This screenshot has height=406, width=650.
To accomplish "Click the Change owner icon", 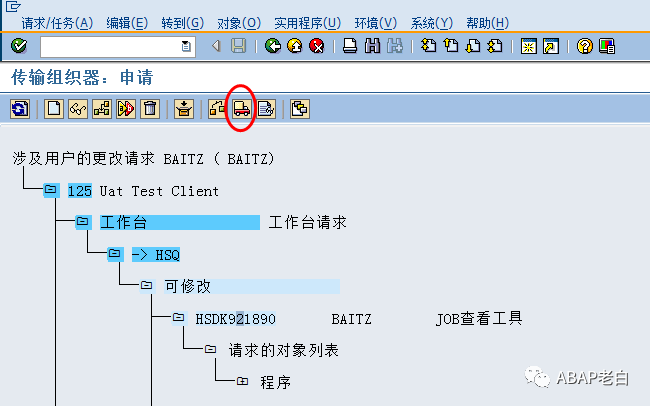I will pyautogui.click(x=217, y=109).
